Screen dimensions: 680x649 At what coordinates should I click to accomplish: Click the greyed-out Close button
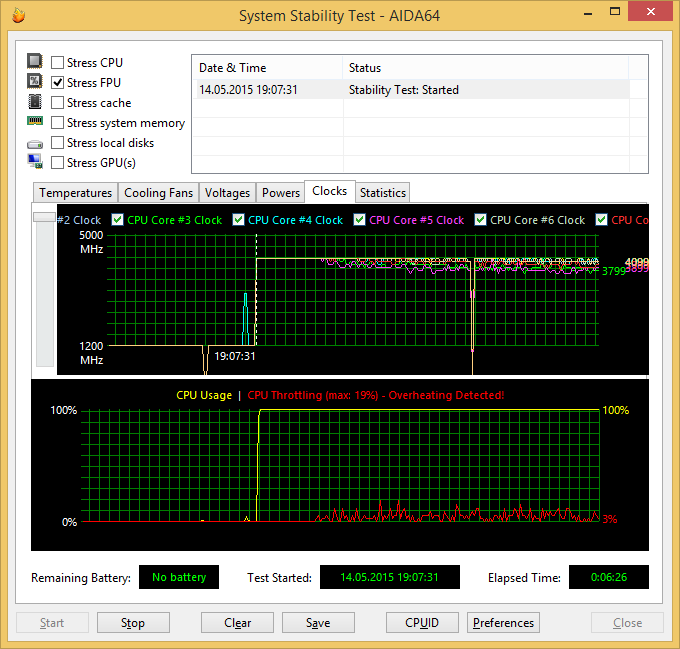pyautogui.click(x=627, y=623)
